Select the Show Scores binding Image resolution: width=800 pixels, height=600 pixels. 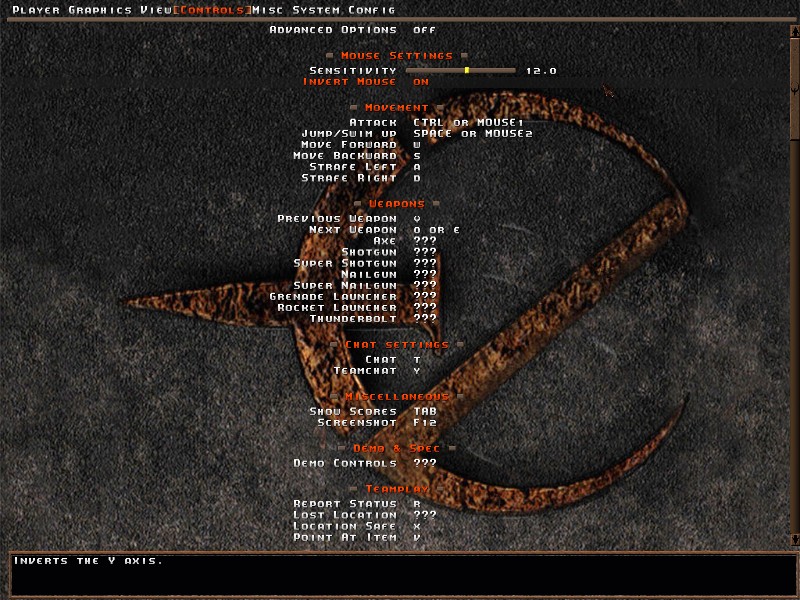tap(373, 412)
